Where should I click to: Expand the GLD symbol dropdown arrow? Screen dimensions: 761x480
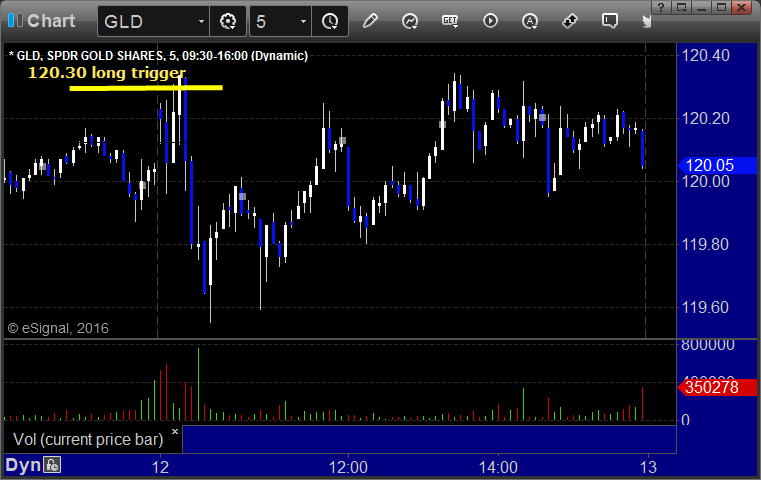201,21
